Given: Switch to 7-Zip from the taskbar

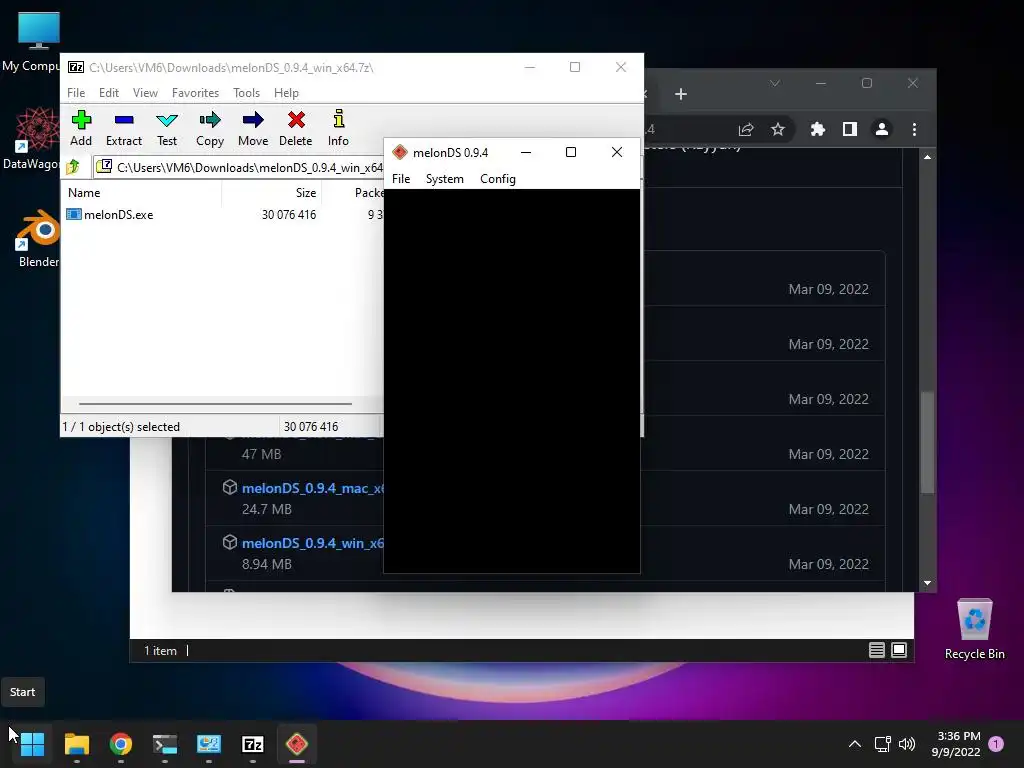Looking at the screenshot, I should tap(253, 744).
